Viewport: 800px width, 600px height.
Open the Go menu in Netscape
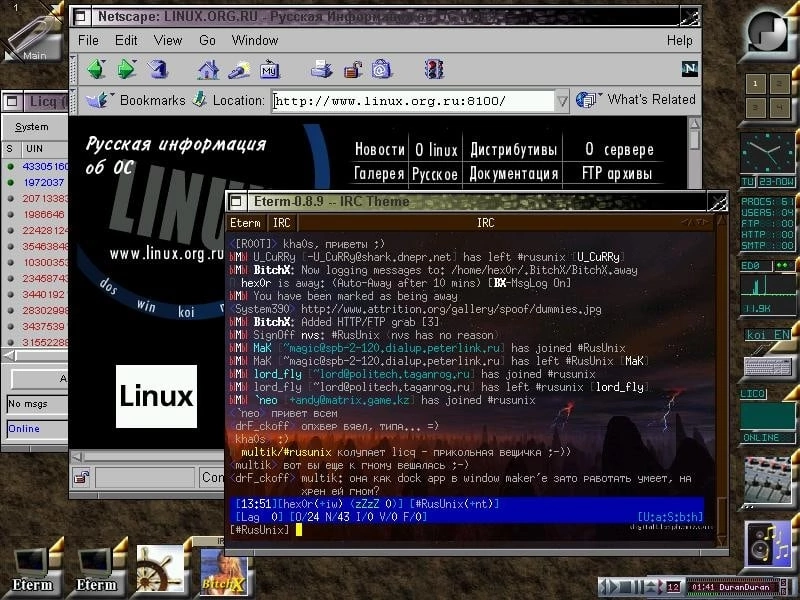point(207,40)
